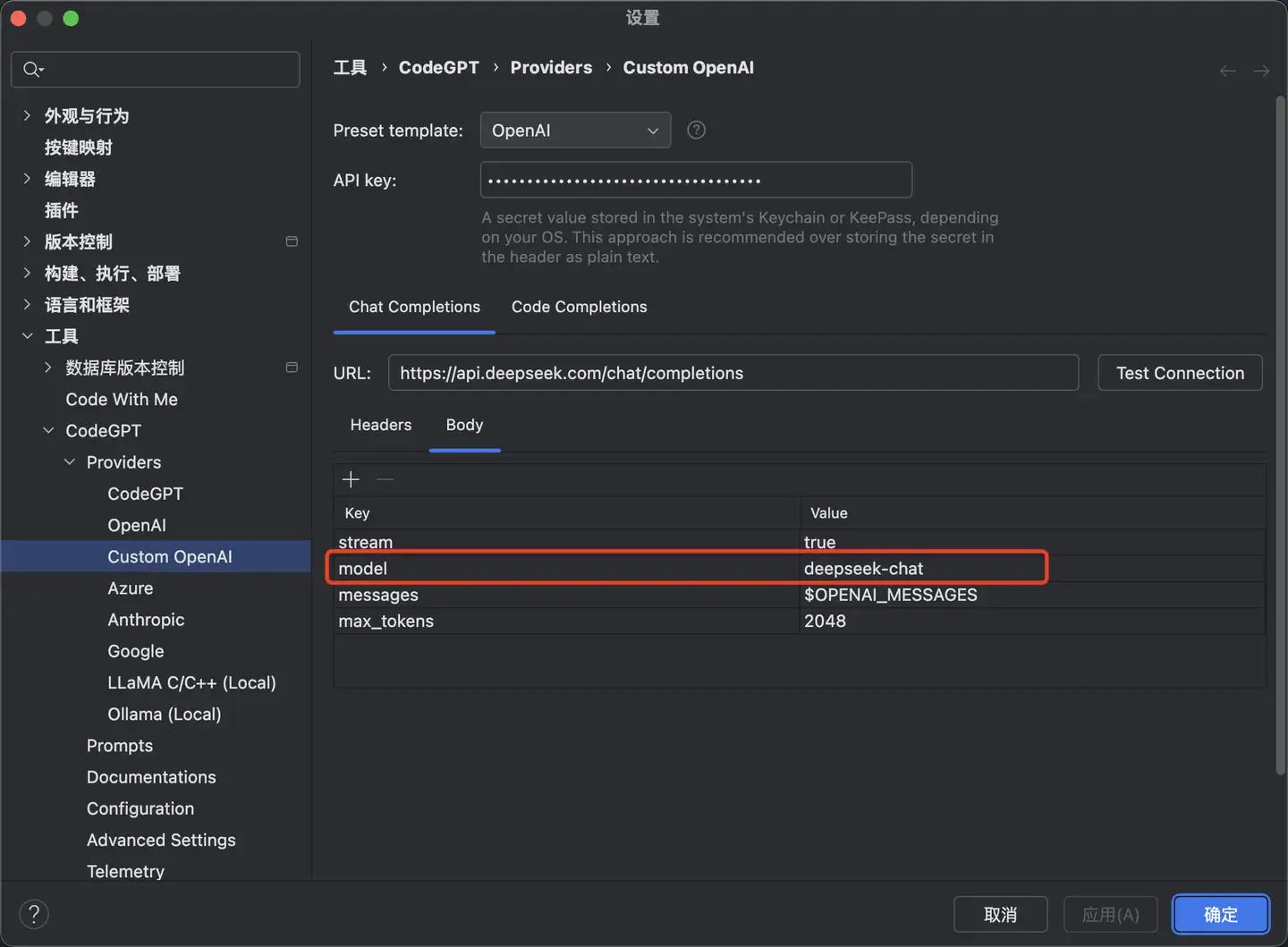Navigate back with the left arrow

1227,71
